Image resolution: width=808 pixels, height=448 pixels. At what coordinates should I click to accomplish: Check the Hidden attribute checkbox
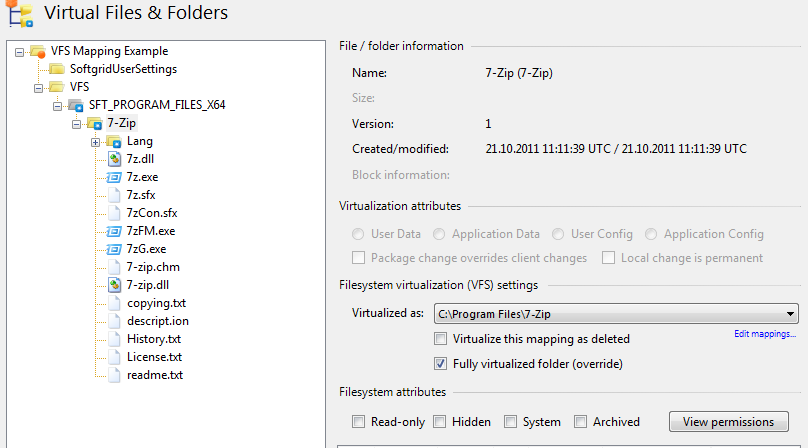[x=440, y=422]
